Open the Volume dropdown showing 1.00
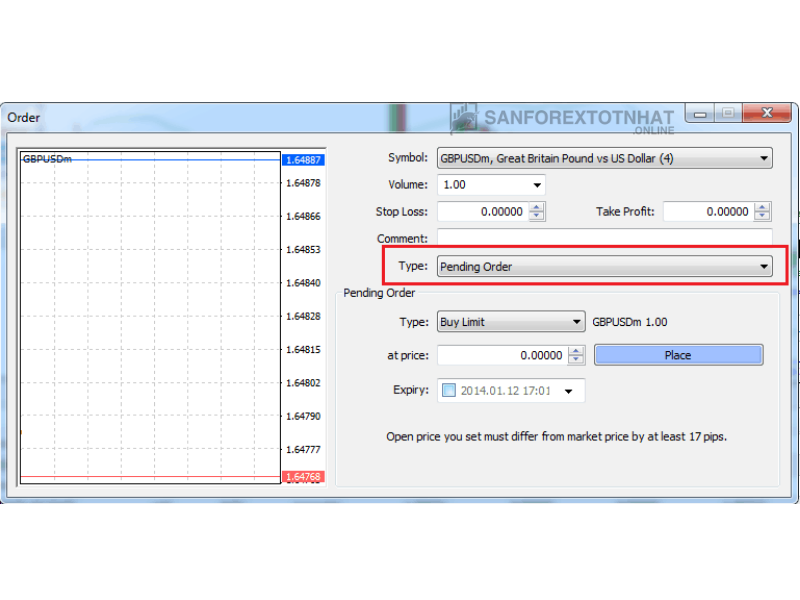This screenshot has width=800, height=600. click(491, 185)
